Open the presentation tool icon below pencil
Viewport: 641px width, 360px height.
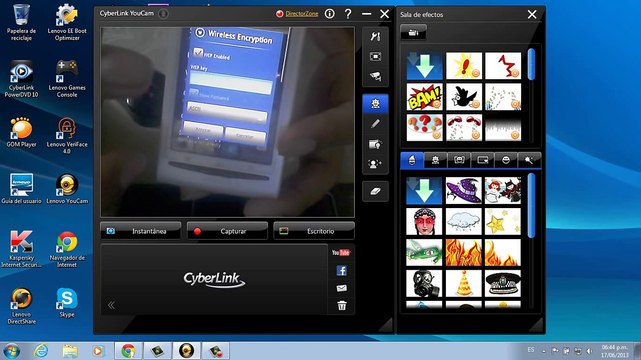[375, 144]
